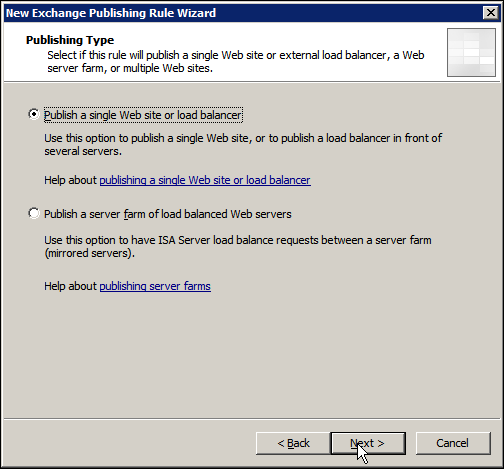This screenshot has width=504, height=469.
Task: Click the '(mirrored servers).' text line
Action: point(89,253)
